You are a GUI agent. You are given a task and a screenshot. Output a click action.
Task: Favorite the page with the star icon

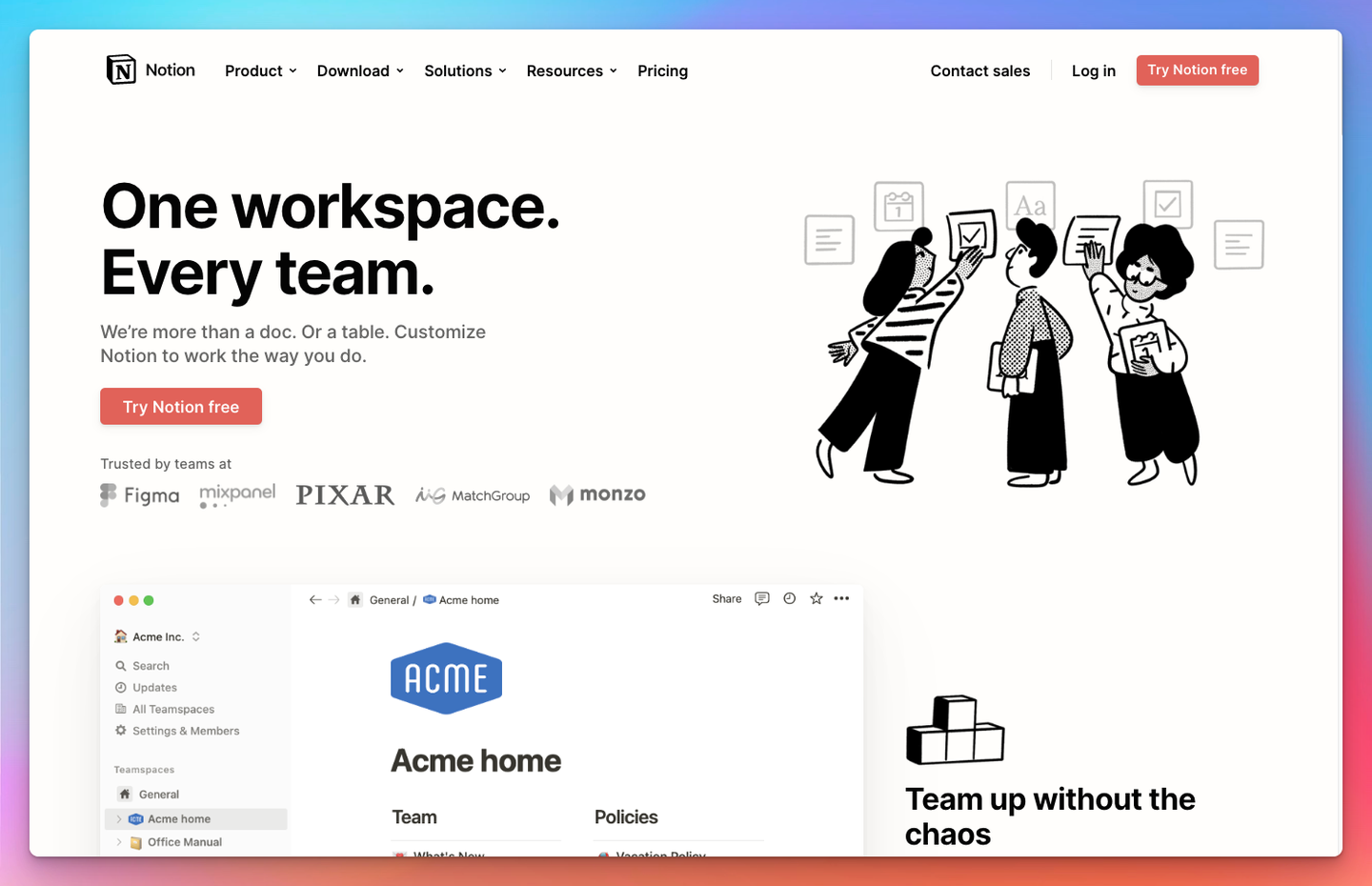tap(816, 599)
